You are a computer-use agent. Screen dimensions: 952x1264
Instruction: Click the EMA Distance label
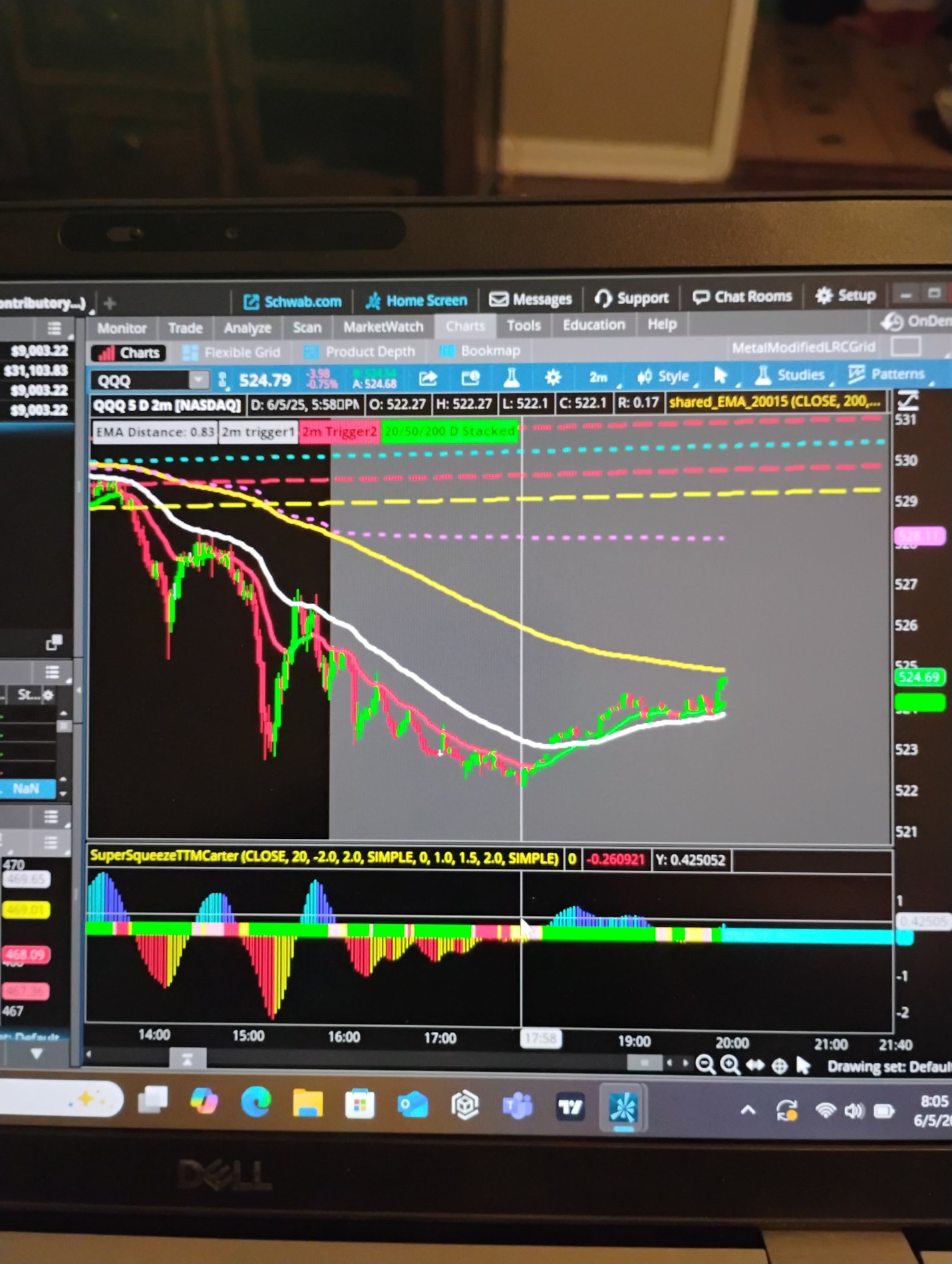[154, 432]
